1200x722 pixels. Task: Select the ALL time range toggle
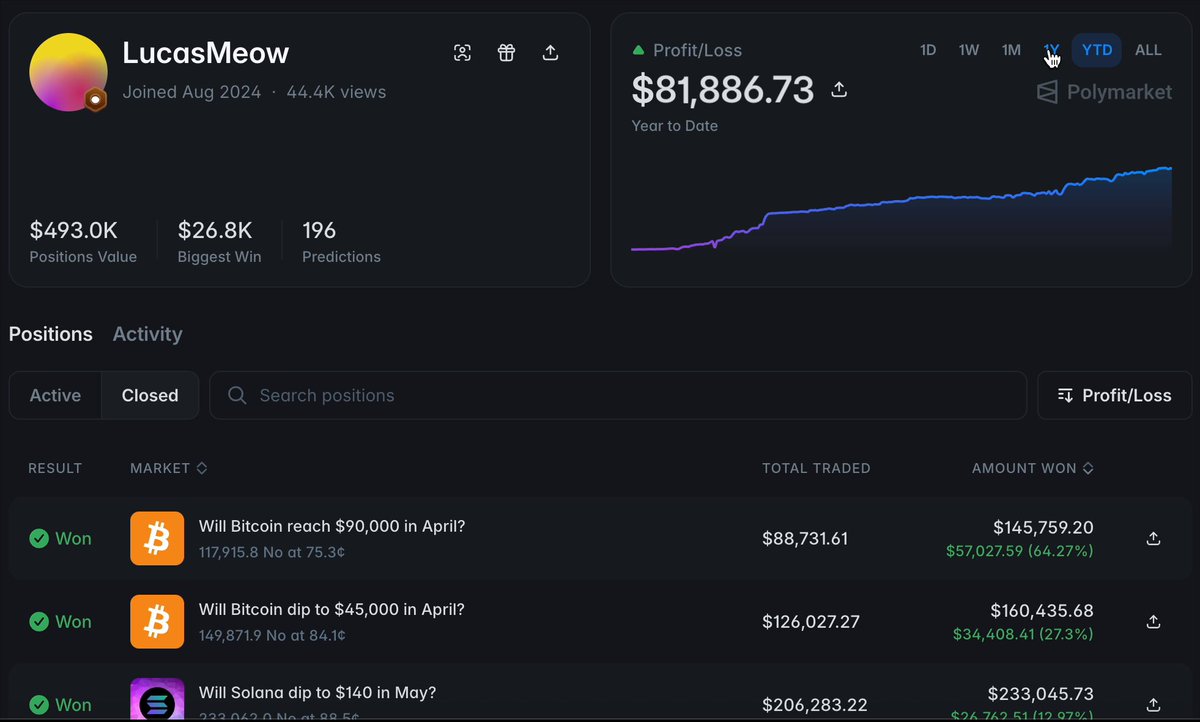(x=1148, y=50)
